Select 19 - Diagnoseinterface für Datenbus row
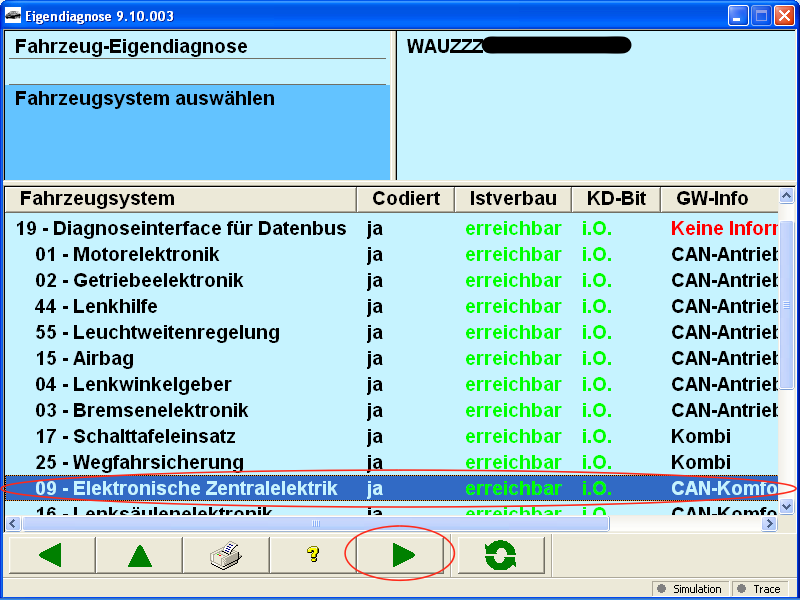The image size is (800, 600). (x=181, y=228)
